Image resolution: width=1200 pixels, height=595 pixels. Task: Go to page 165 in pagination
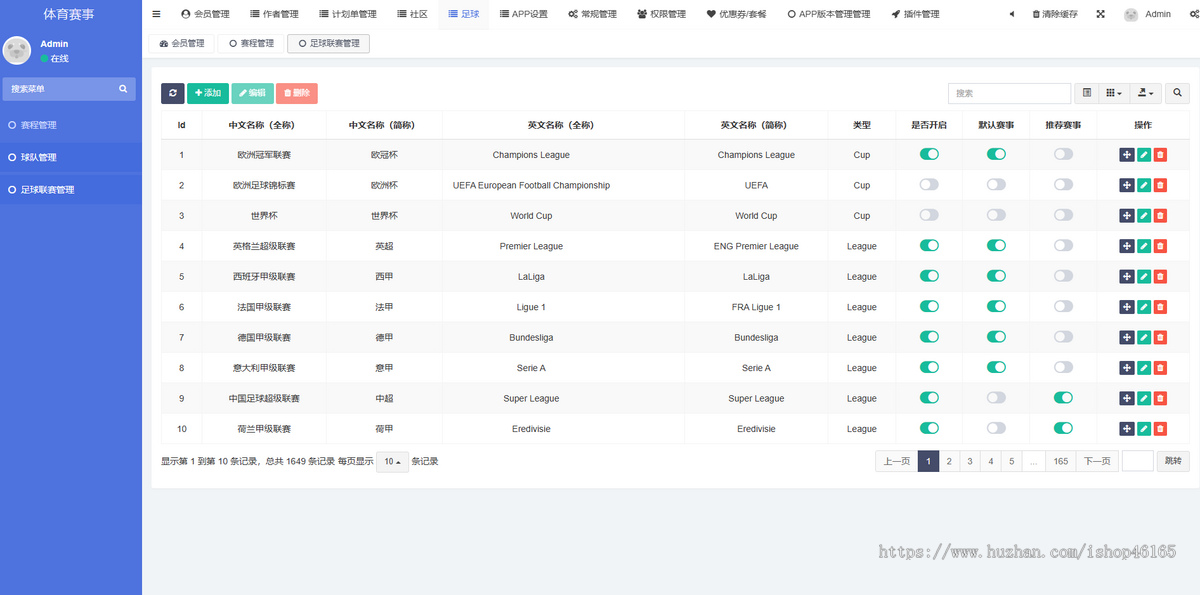(1060, 461)
